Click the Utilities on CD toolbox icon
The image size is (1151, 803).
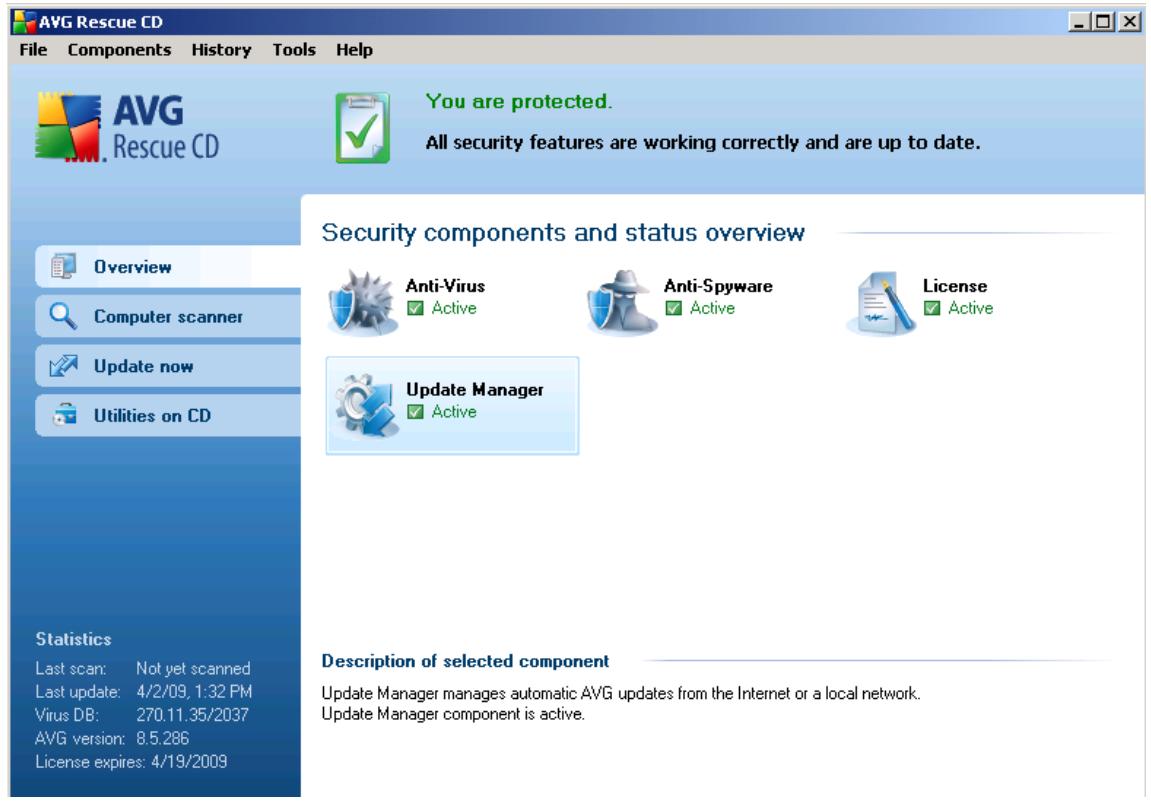pyautogui.click(x=64, y=415)
